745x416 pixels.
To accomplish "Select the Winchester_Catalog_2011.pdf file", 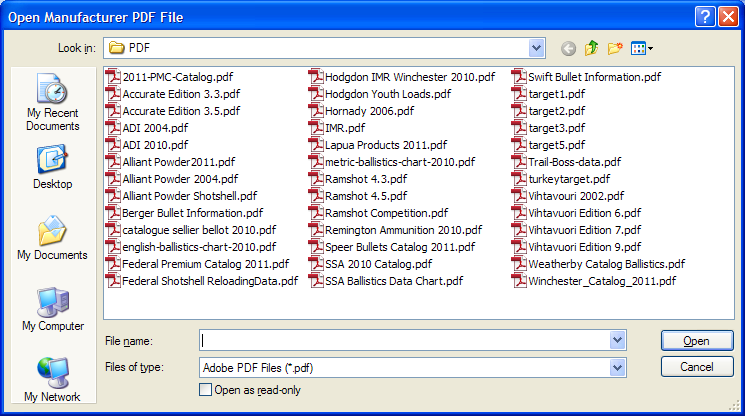I will coord(601,281).
